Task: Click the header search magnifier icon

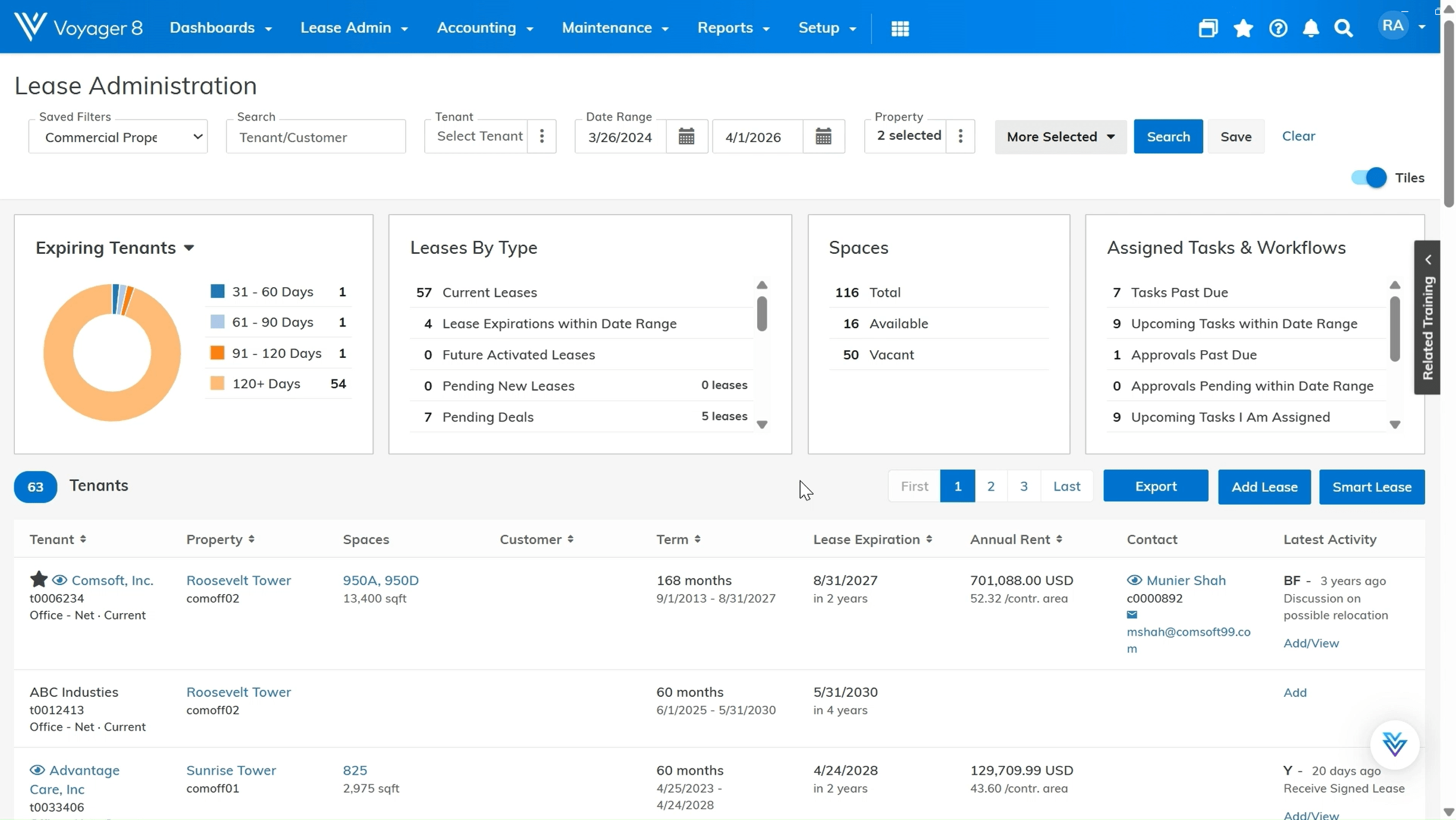Action: point(1344,28)
